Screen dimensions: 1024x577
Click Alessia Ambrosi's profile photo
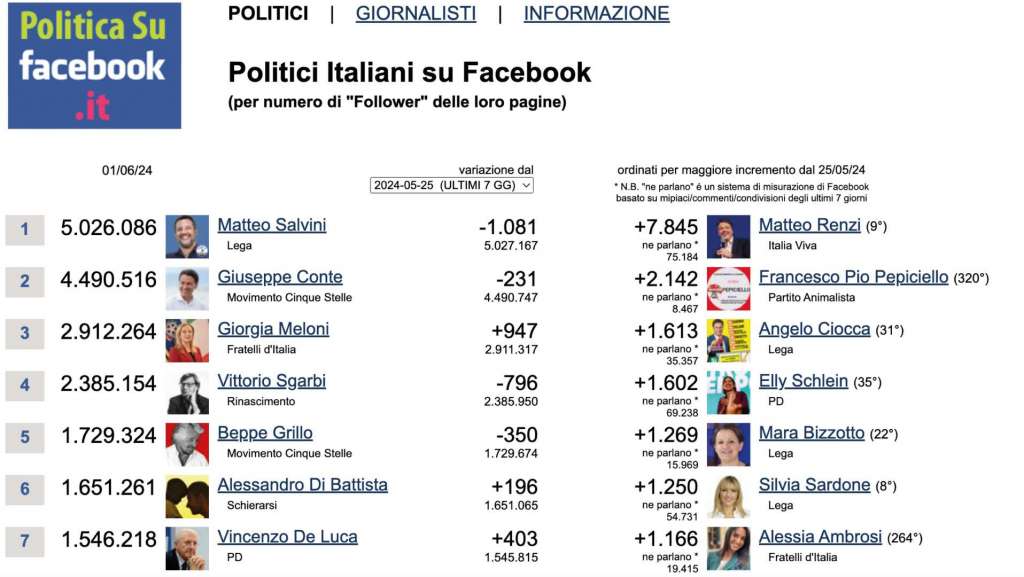click(x=729, y=548)
